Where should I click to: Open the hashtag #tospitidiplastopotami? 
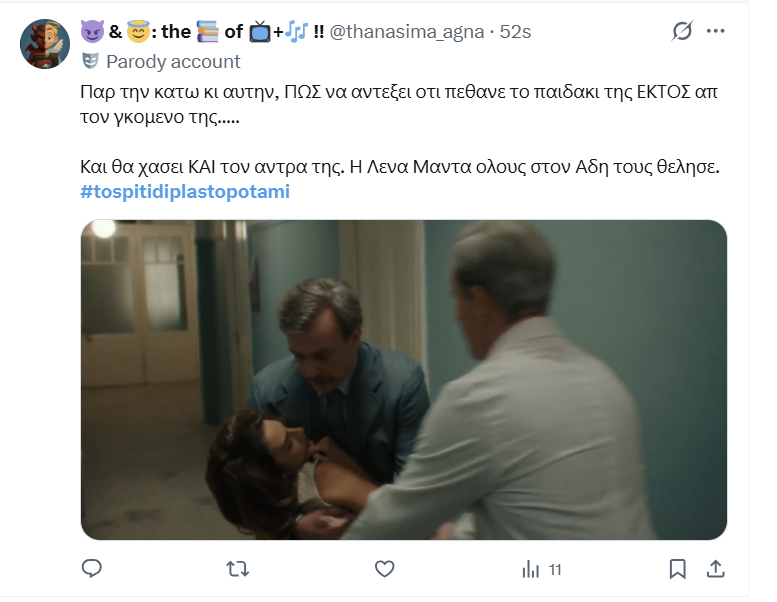(185, 191)
